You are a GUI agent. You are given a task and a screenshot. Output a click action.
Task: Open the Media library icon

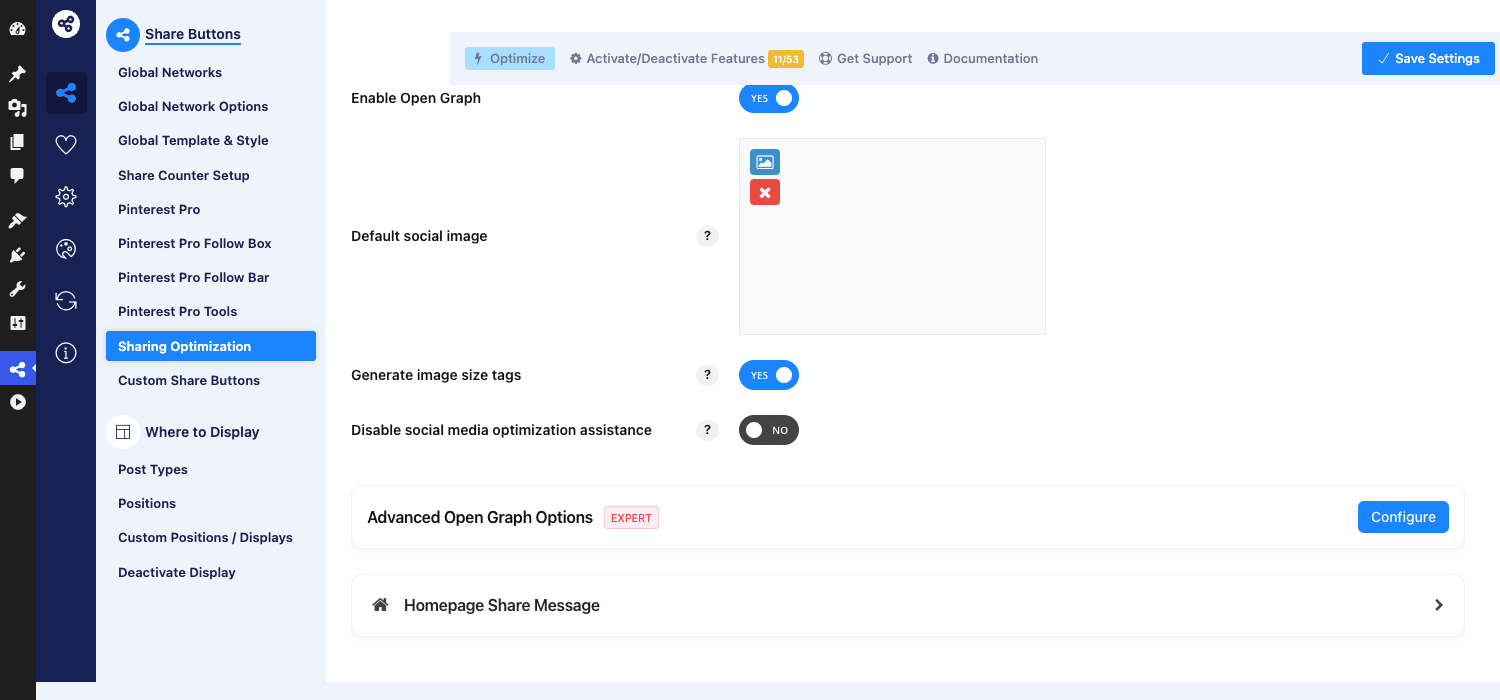tap(17, 108)
